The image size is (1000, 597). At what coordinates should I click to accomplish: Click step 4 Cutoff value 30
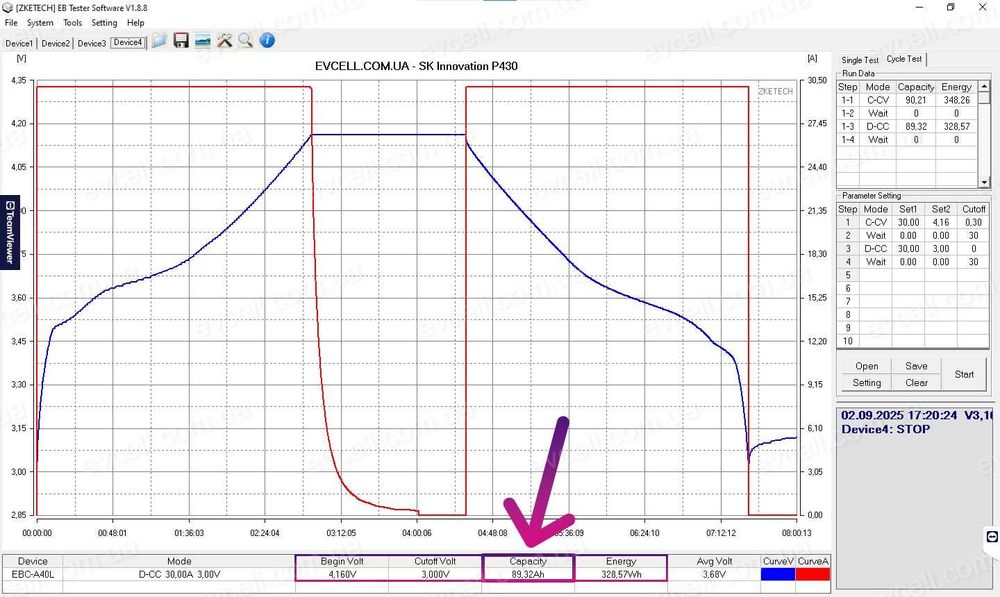(973, 262)
